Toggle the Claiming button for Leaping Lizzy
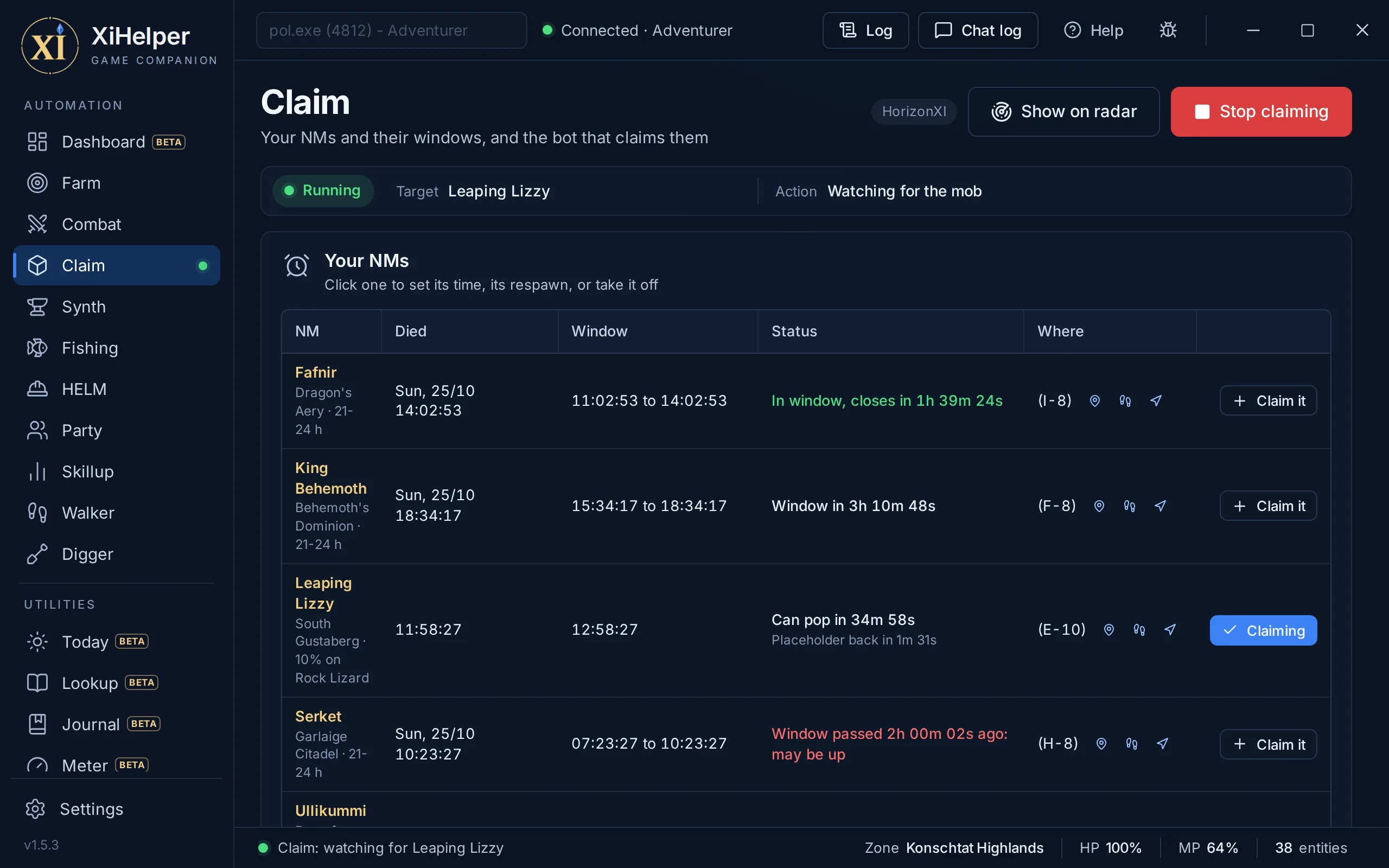This screenshot has height=868, width=1389. 1263,630
